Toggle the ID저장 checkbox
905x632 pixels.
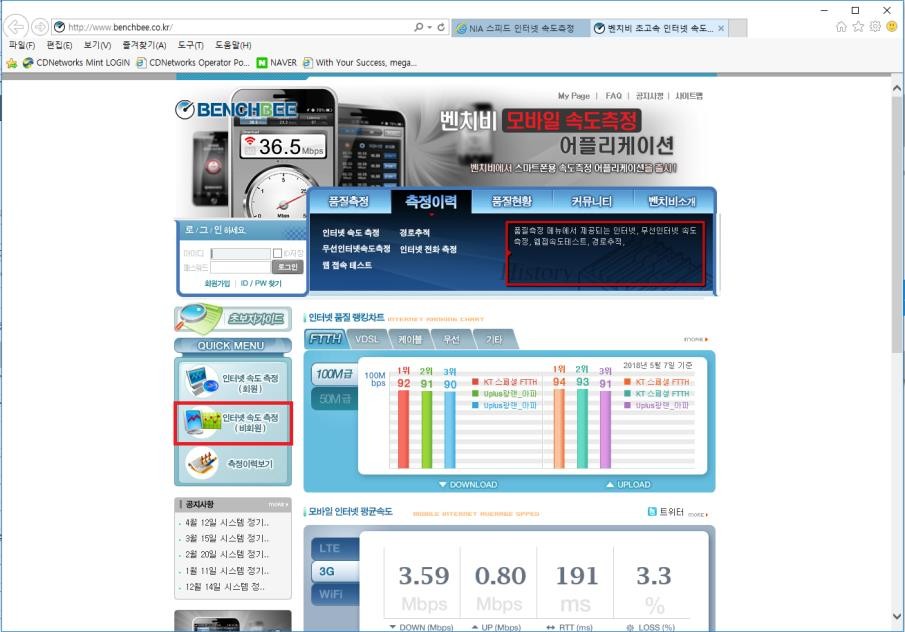(277, 253)
